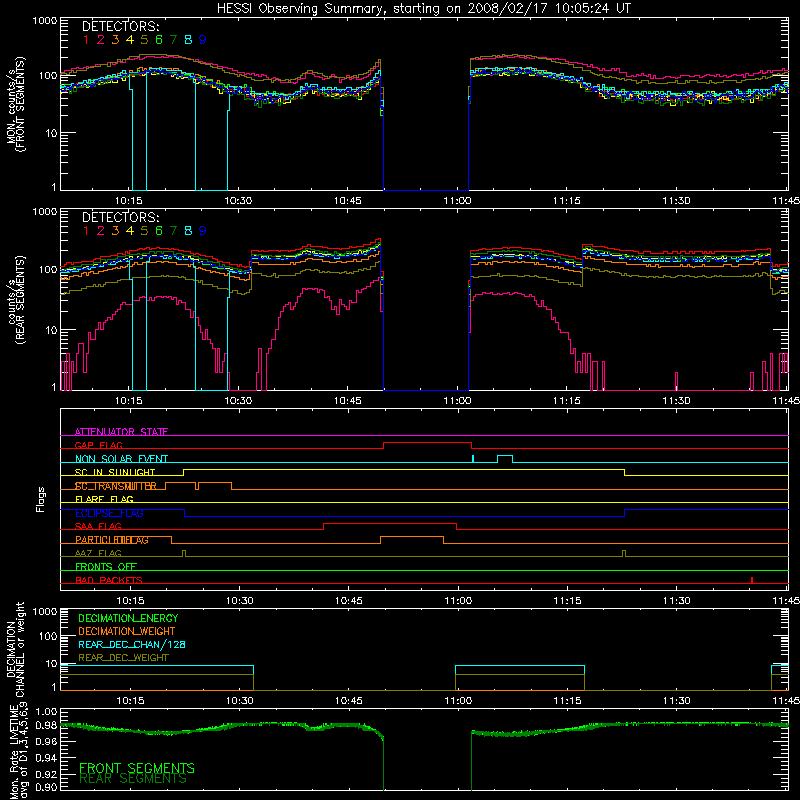Click the SC_TRANSMITTER flag label
Viewport: 800px width, 800px height.
[x=116, y=486]
